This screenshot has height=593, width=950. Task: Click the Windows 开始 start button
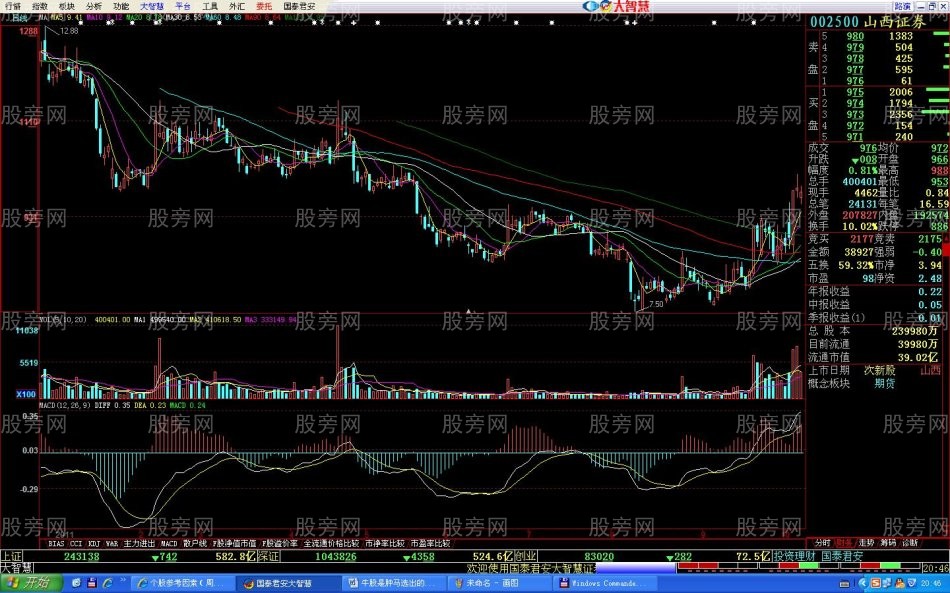point(30,583)
